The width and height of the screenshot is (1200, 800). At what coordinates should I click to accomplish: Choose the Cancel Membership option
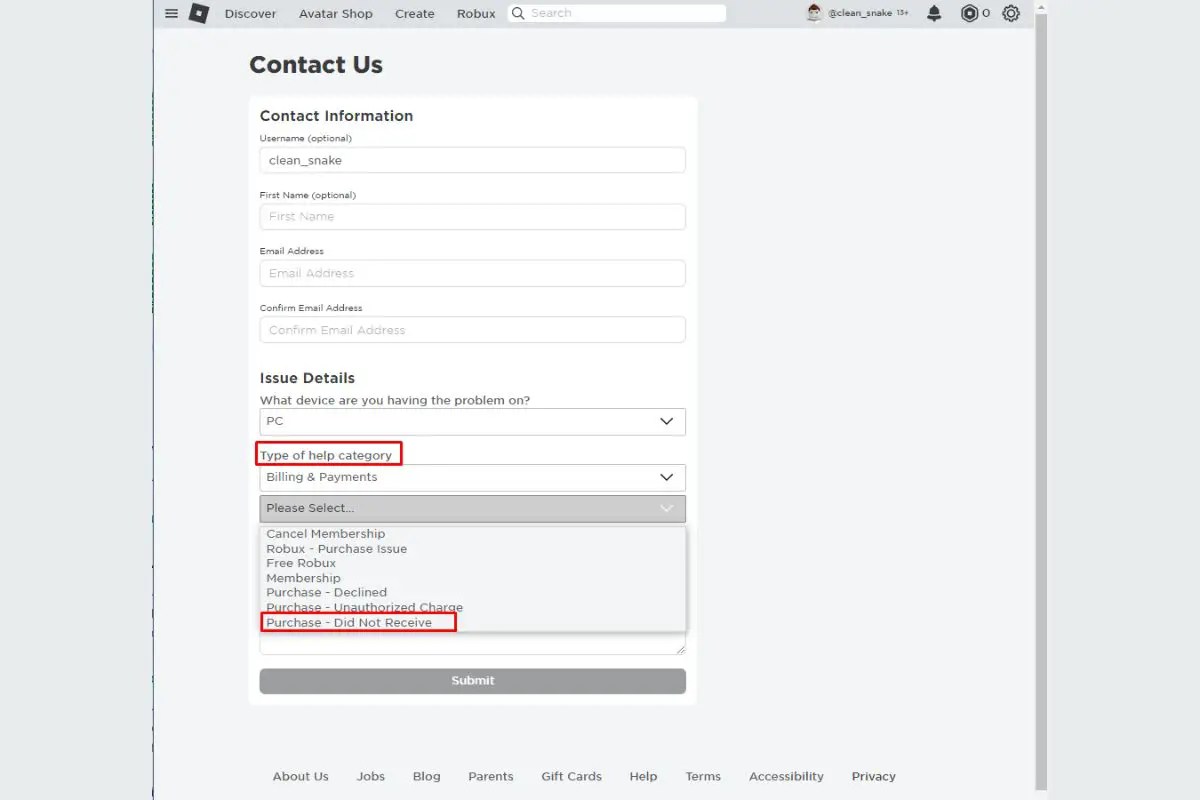[325, 534]
